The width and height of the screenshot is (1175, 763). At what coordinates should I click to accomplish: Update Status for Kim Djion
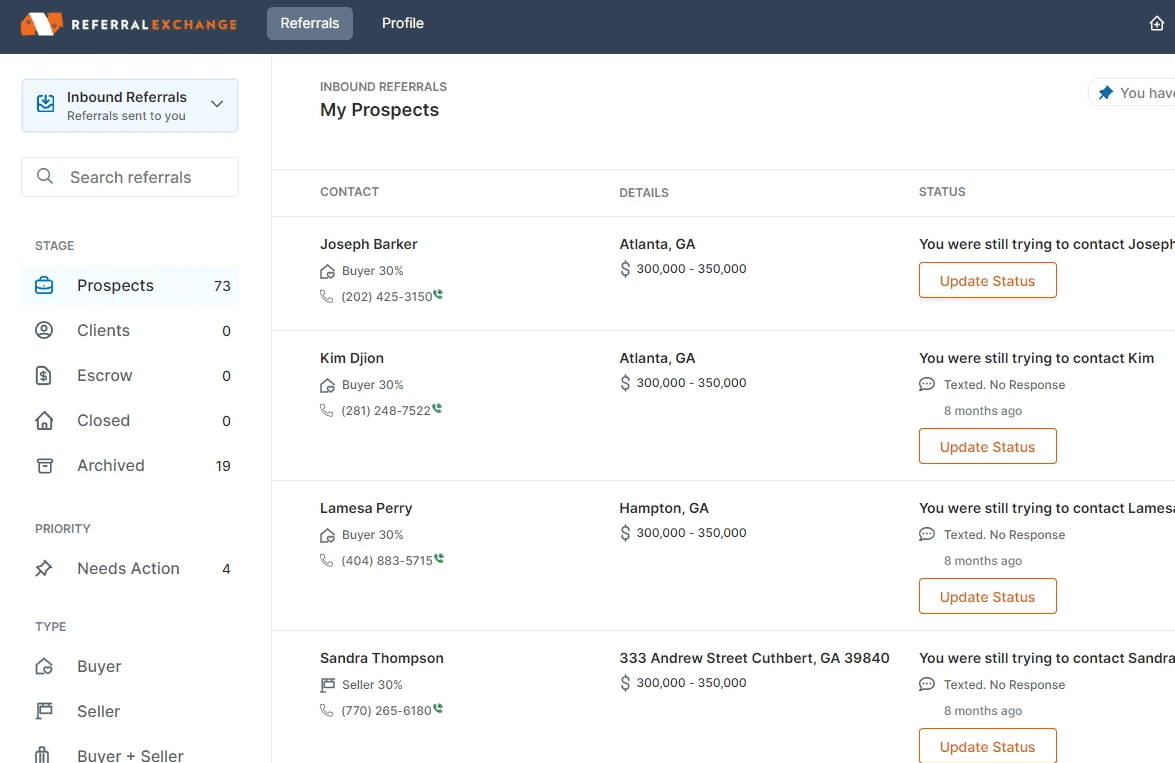988,447
